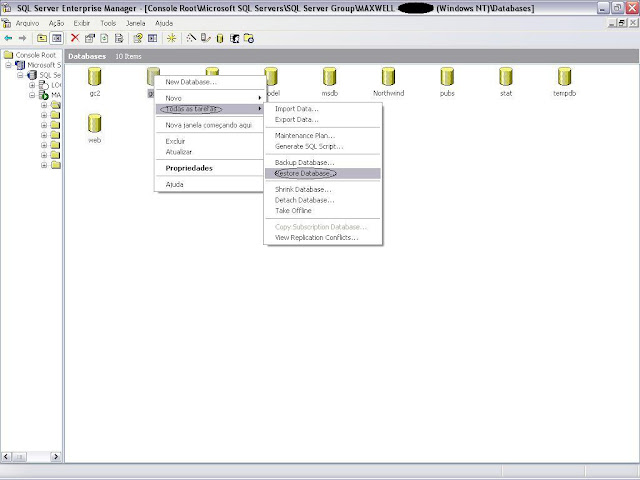Open the Ajuda menu in the menu bar

pyautogui.click(x=164, y=23)
